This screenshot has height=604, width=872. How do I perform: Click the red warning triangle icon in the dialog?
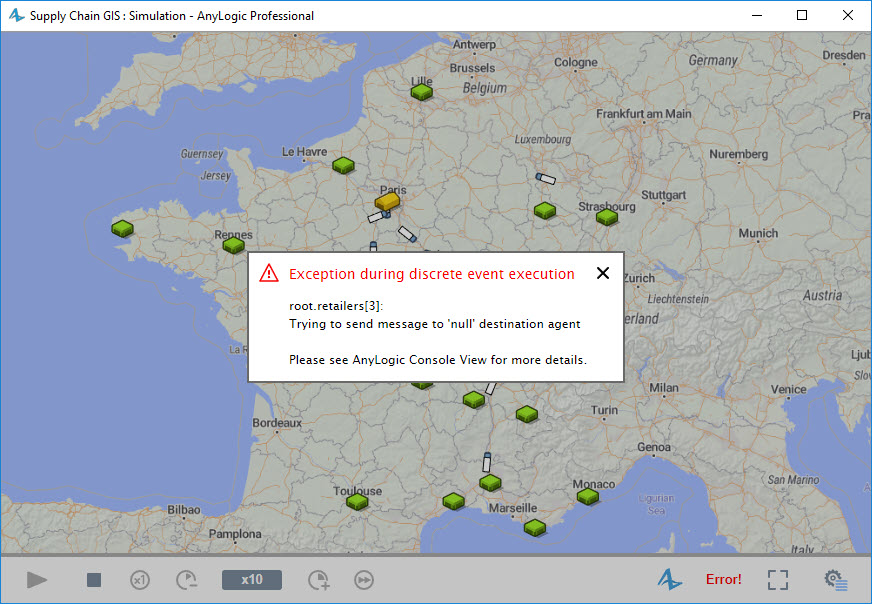click(269, 273)
